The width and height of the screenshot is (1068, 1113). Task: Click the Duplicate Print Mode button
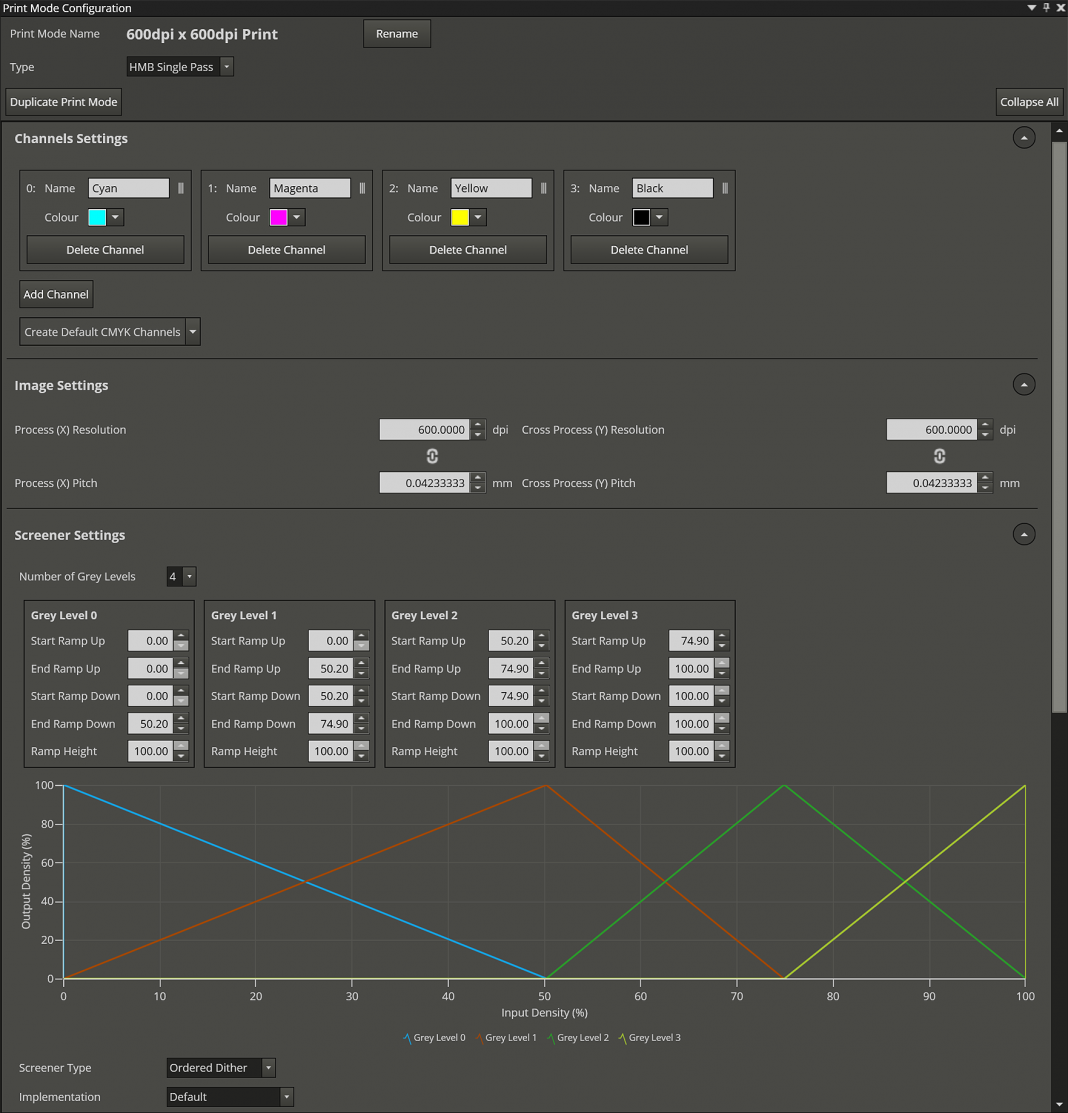pos(63,101)
